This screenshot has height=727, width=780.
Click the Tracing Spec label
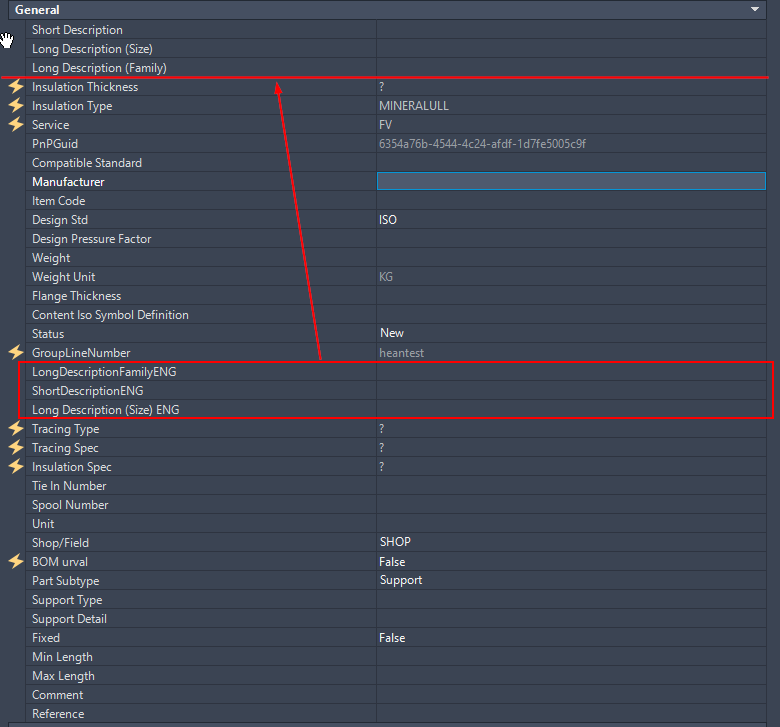65,448
